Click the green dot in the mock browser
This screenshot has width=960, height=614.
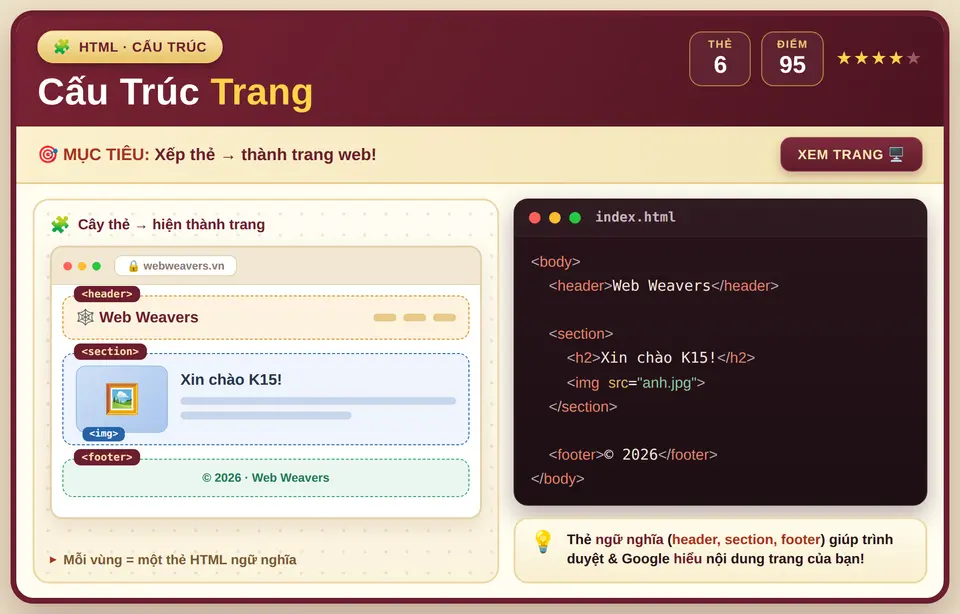96,266
